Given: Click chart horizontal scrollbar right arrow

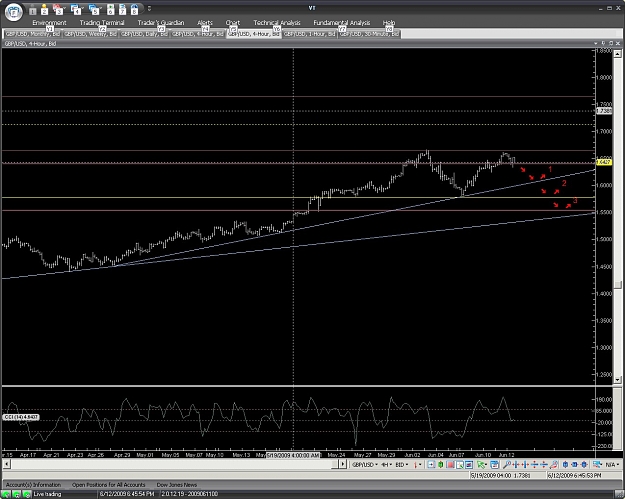Looking at the screenshot, I should pos(342,464).
